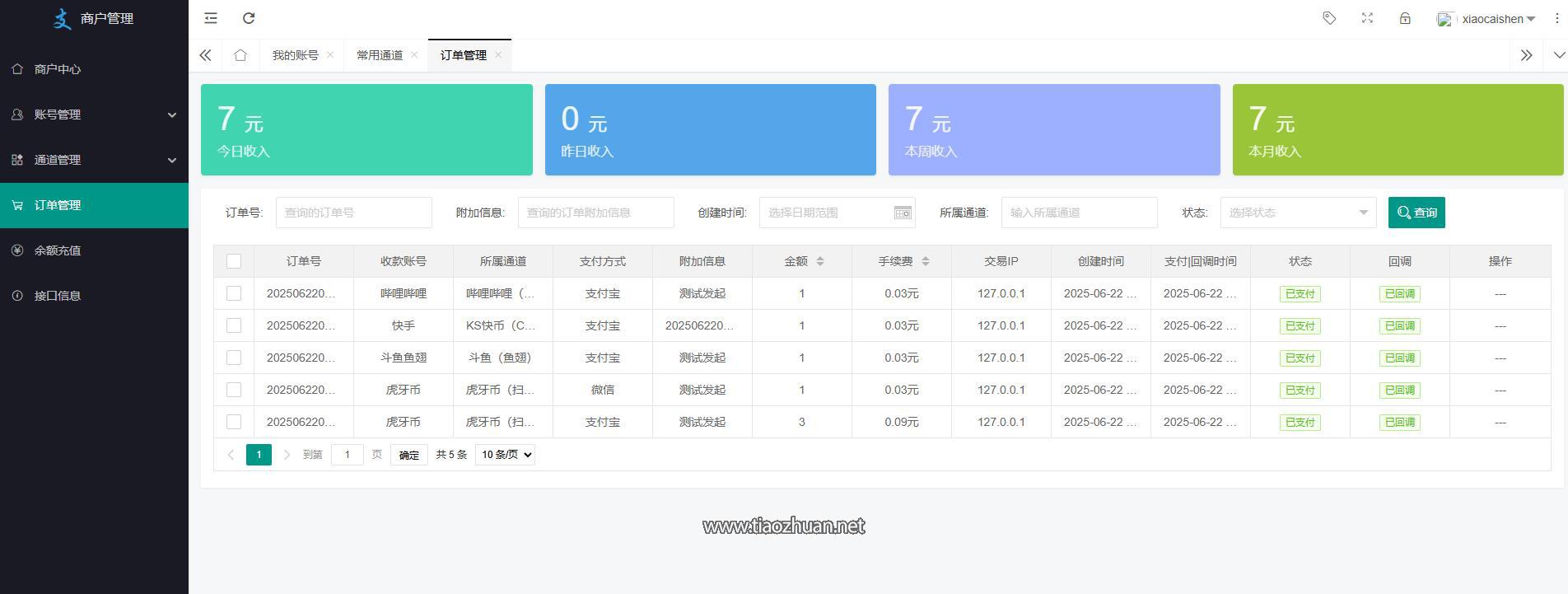Click the lock screen icon
The width and height of the screenshot is (1568, 594).
pyautogui.click(x=1405, y=18)
